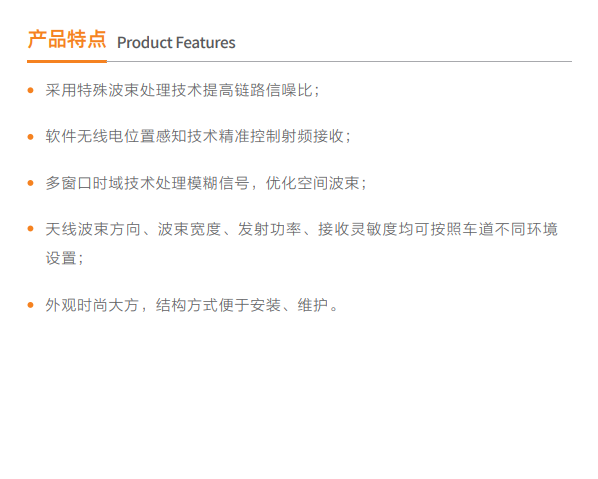
Task: Click the text 接收灵敏度均可按照车道不同环境
Action: 438,229
